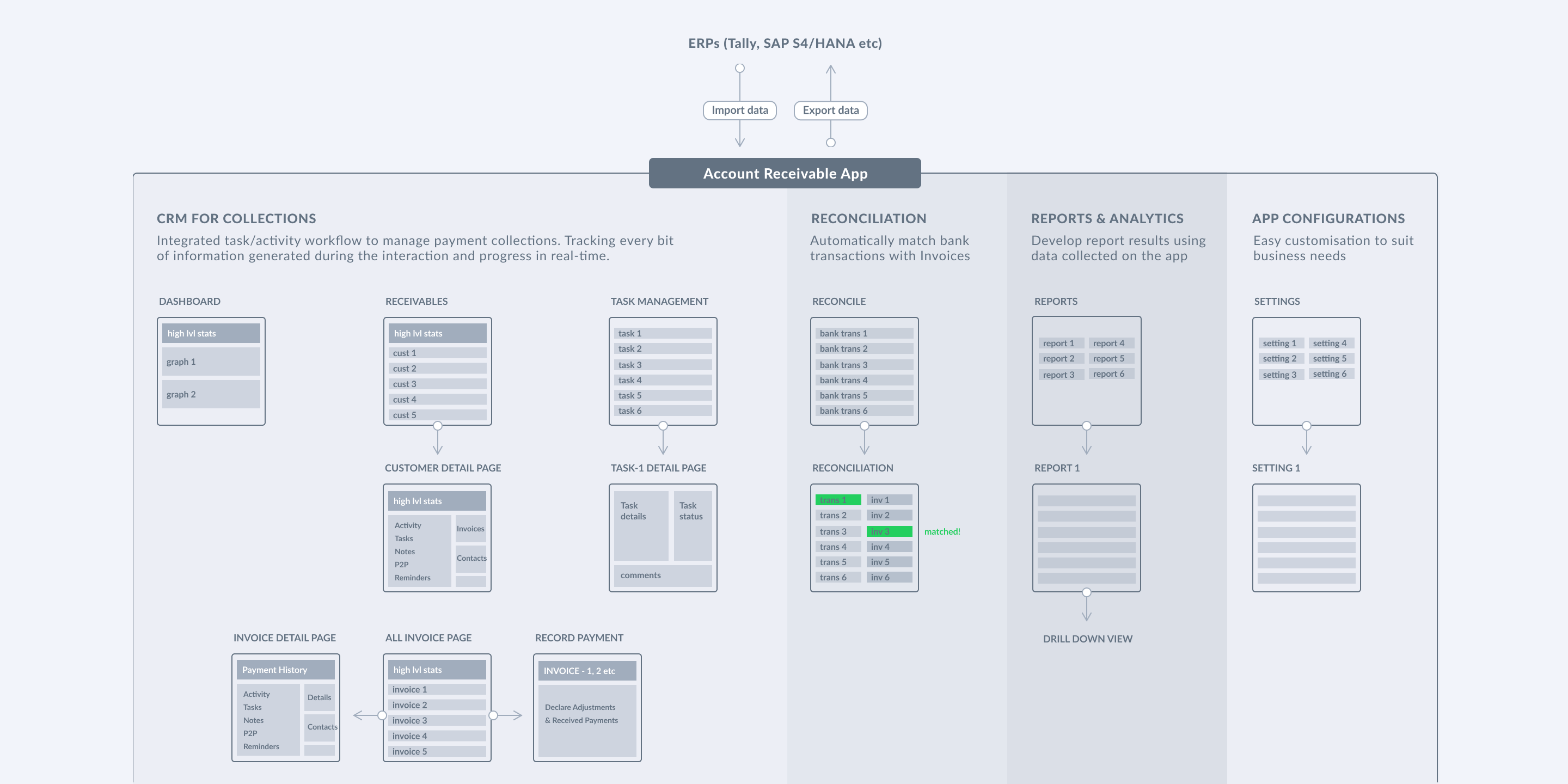1568x784 pixels.
Task: Select trans 4 in Reconciliation
Action: tap(838, 547)
